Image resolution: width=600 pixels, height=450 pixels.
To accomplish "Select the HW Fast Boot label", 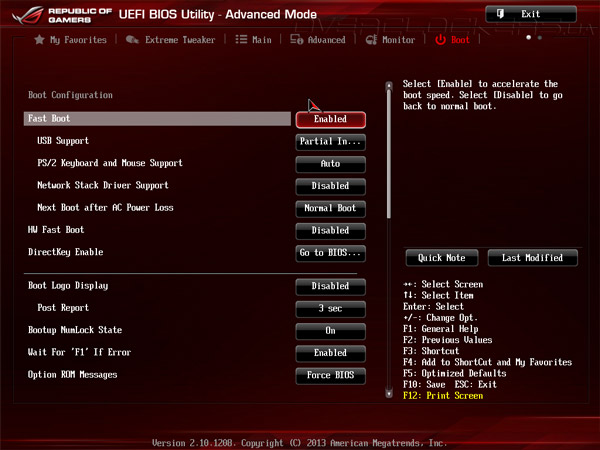I will coord(56,230).
